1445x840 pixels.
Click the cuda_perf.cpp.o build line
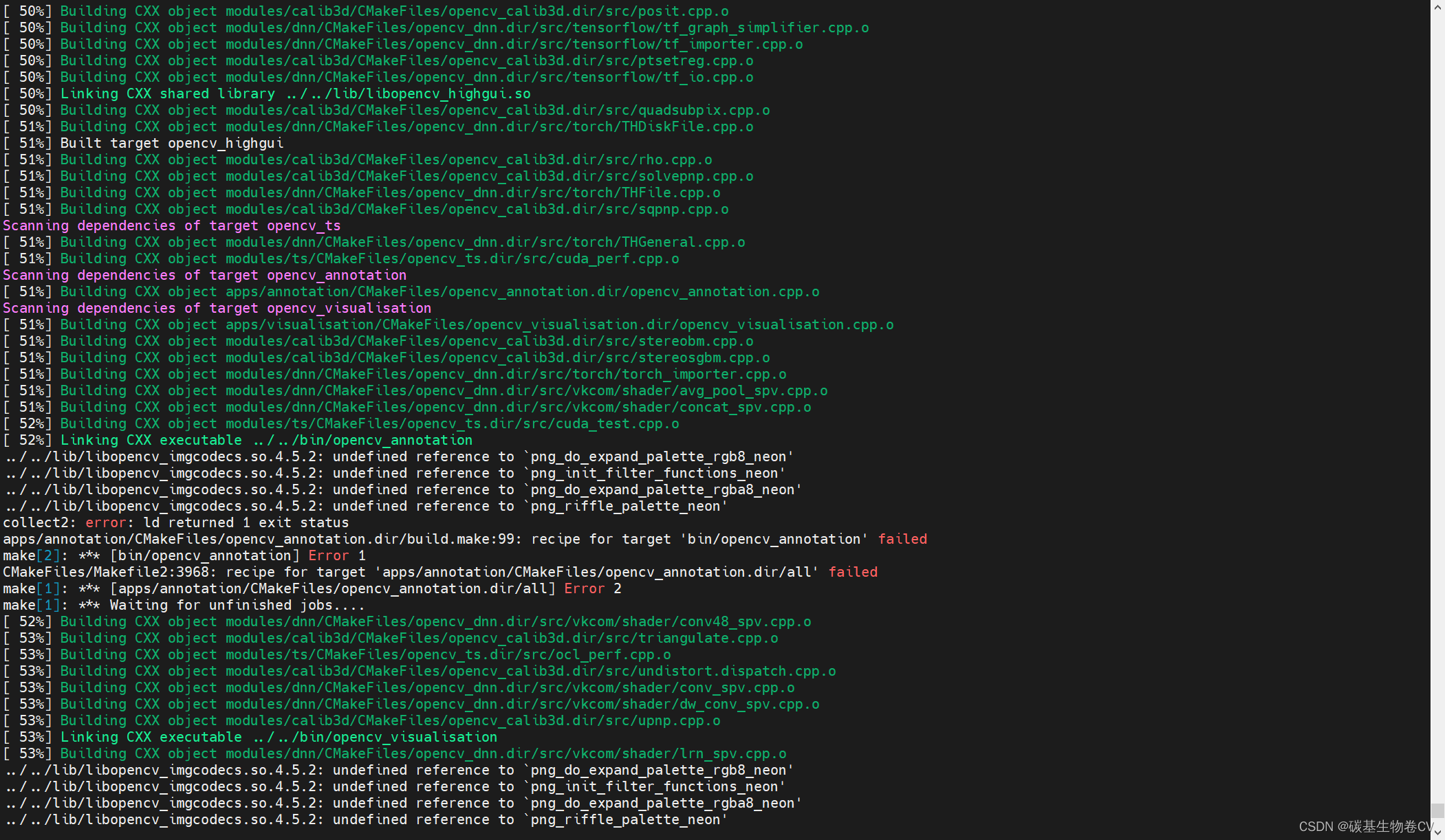(341, 258)
